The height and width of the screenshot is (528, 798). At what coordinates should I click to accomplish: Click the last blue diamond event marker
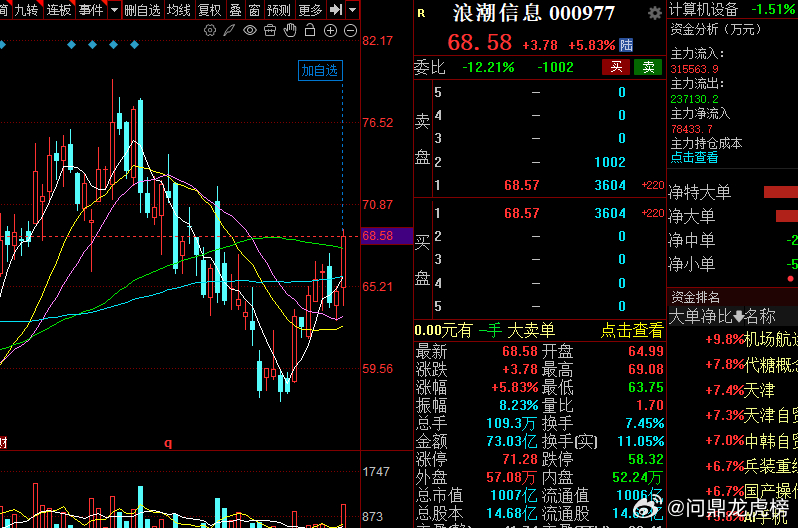(x=134, y=45)
